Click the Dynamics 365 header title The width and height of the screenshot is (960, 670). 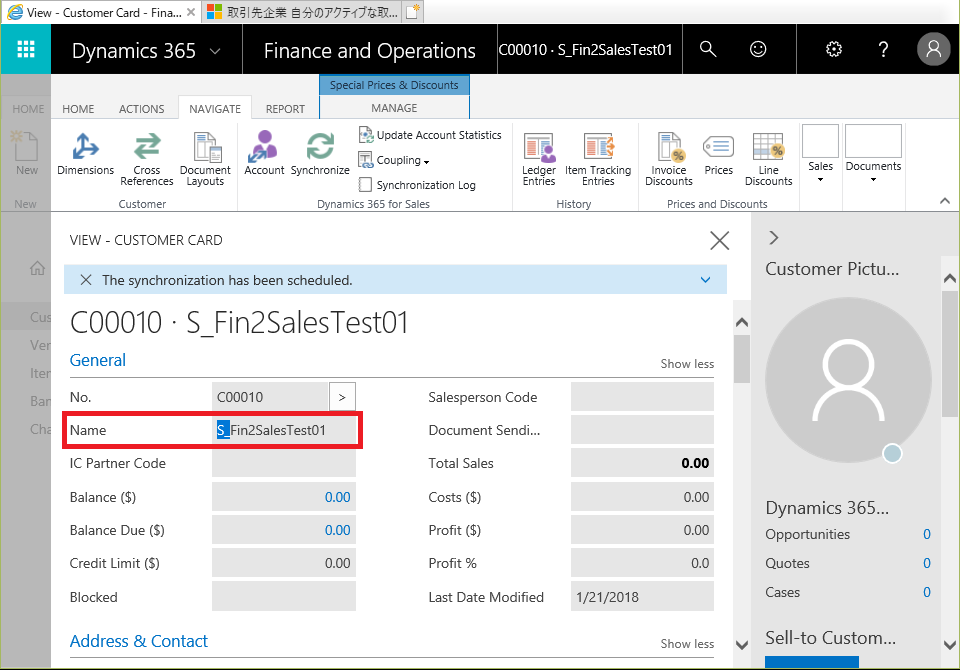point(133,51)
